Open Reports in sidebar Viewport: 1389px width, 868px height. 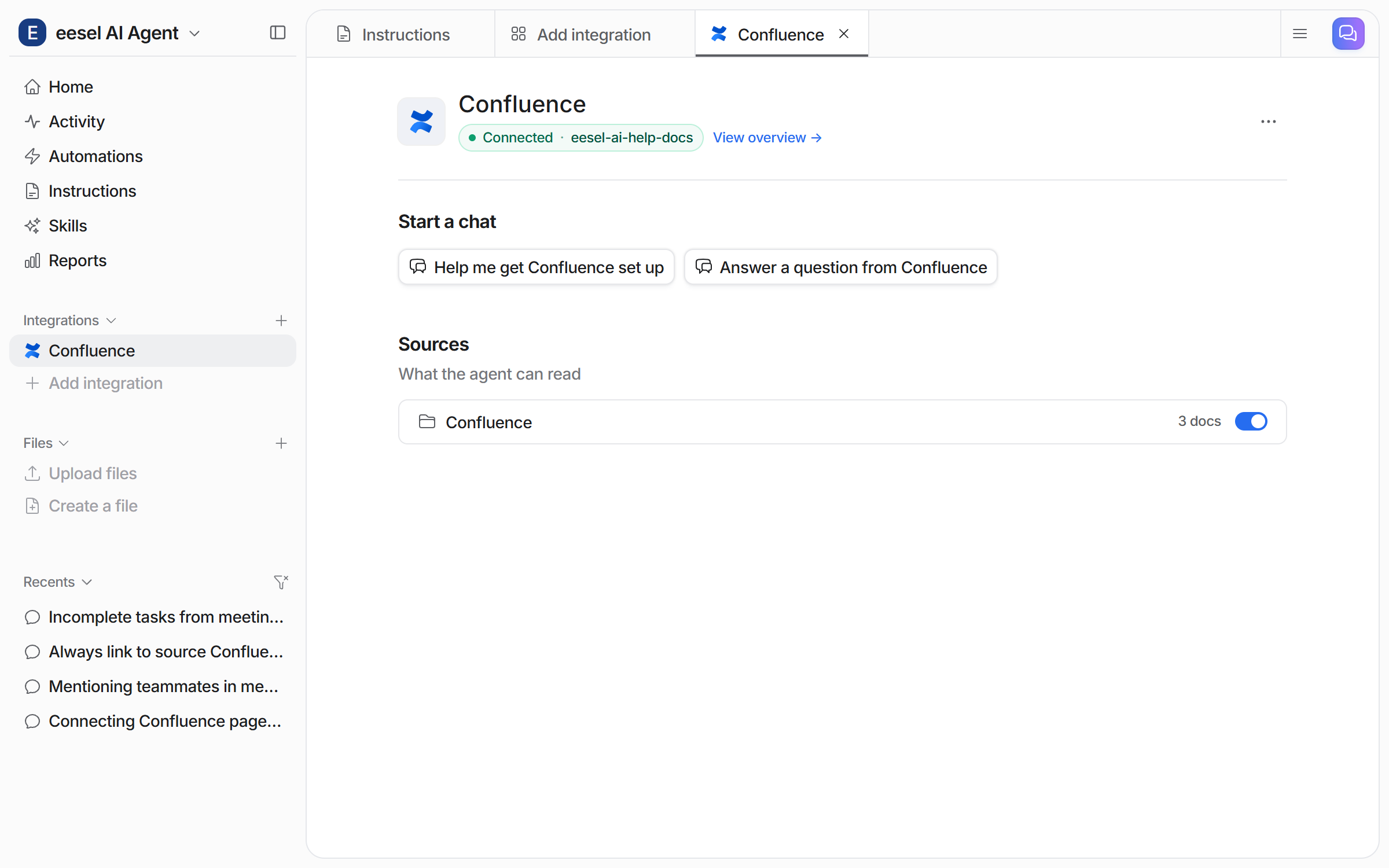coord(153,260)
